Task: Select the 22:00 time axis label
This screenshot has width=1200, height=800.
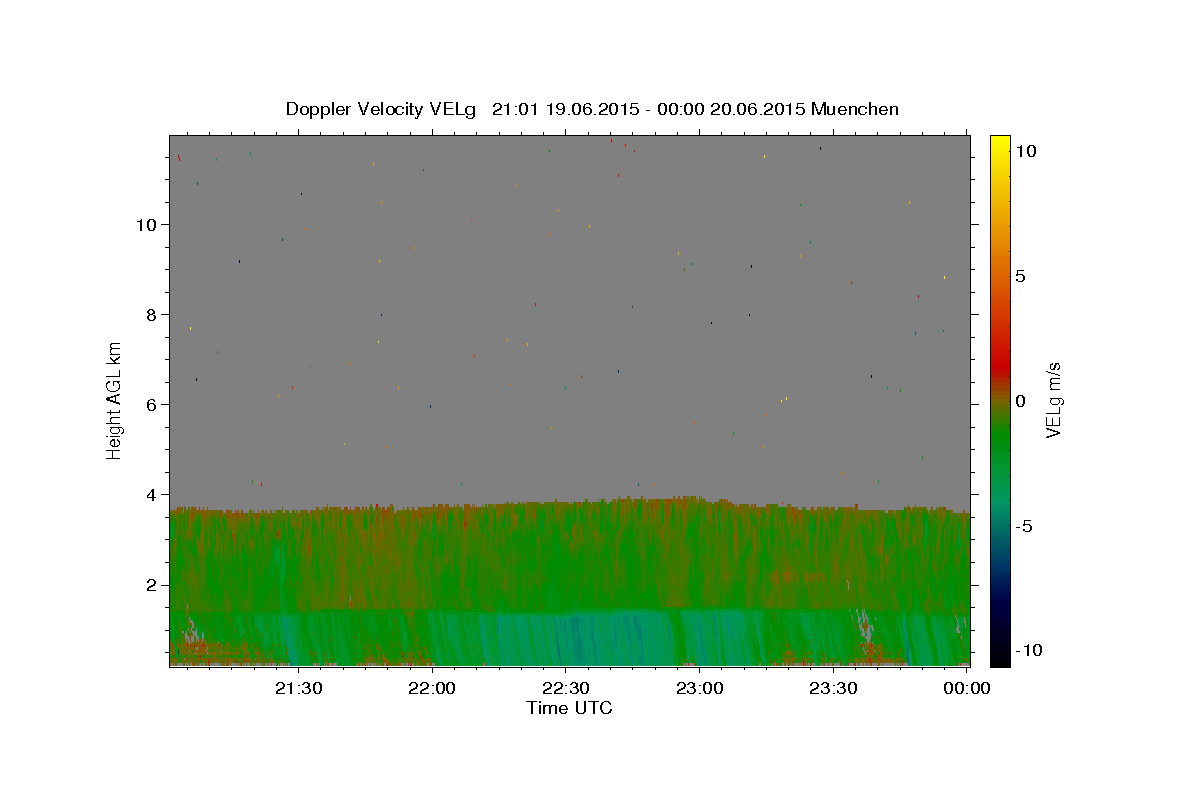Action: coord(432,688)
